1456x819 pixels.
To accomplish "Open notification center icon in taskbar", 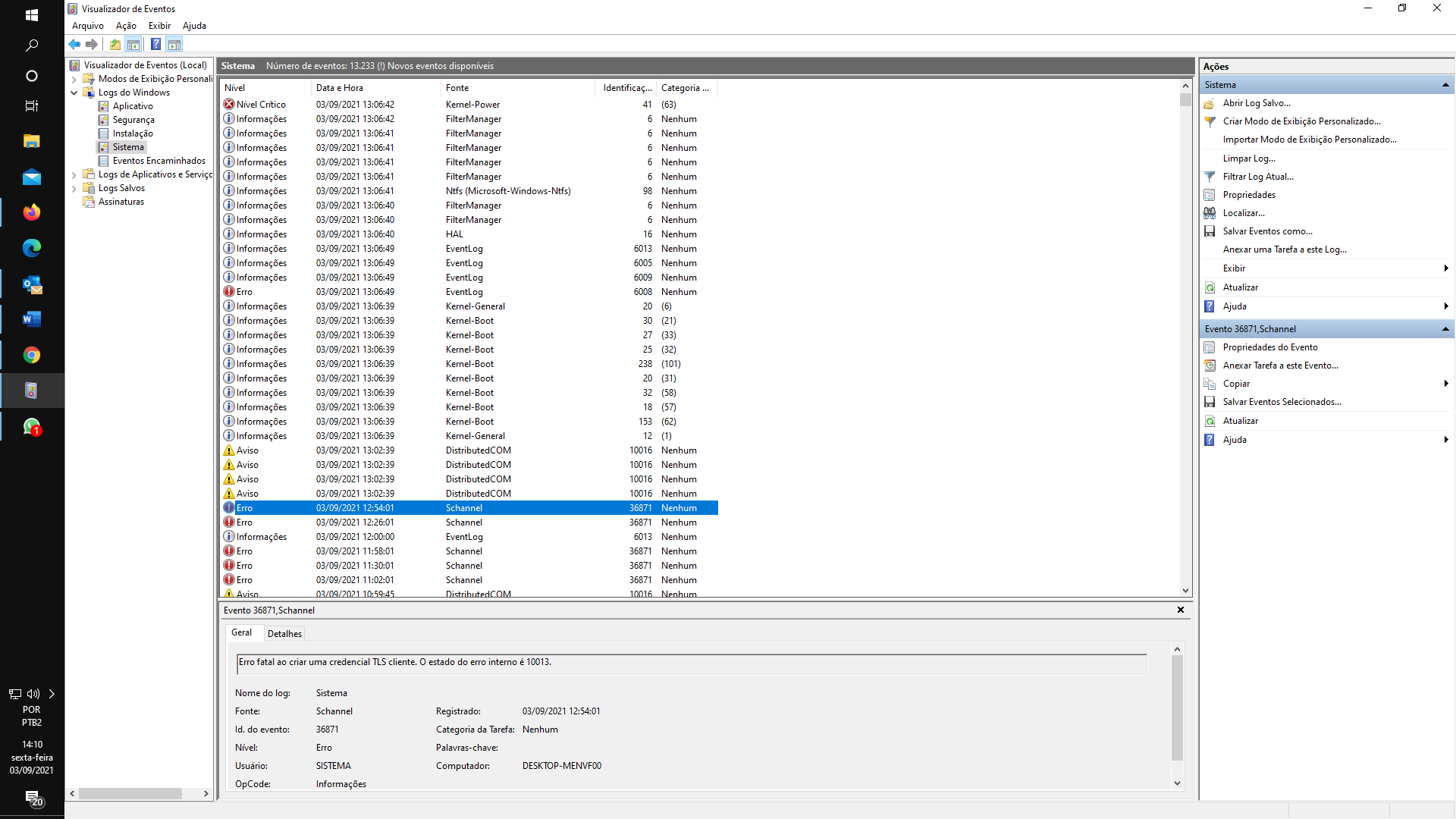I will coord(32,798).
